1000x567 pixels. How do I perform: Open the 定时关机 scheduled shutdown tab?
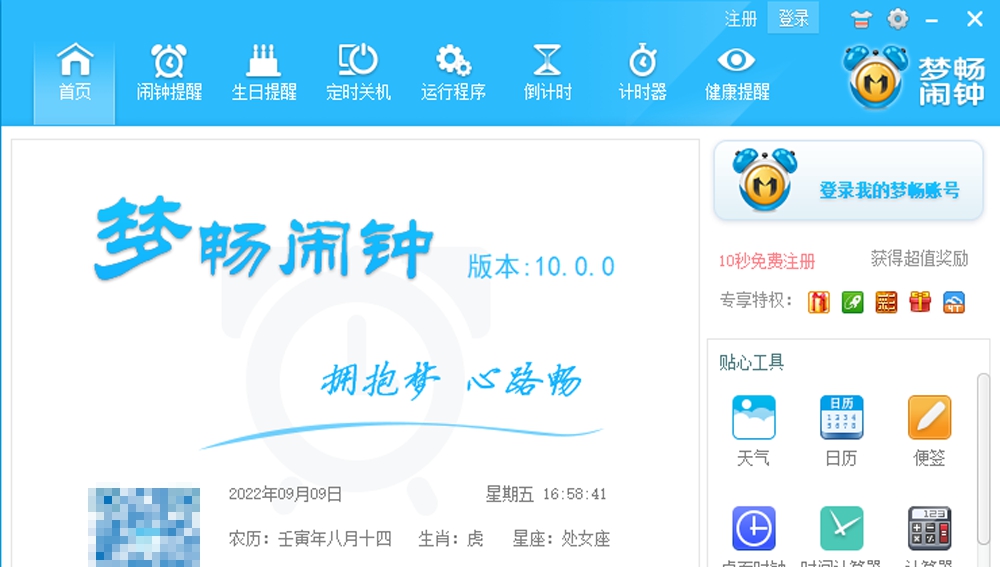point(358,73)
